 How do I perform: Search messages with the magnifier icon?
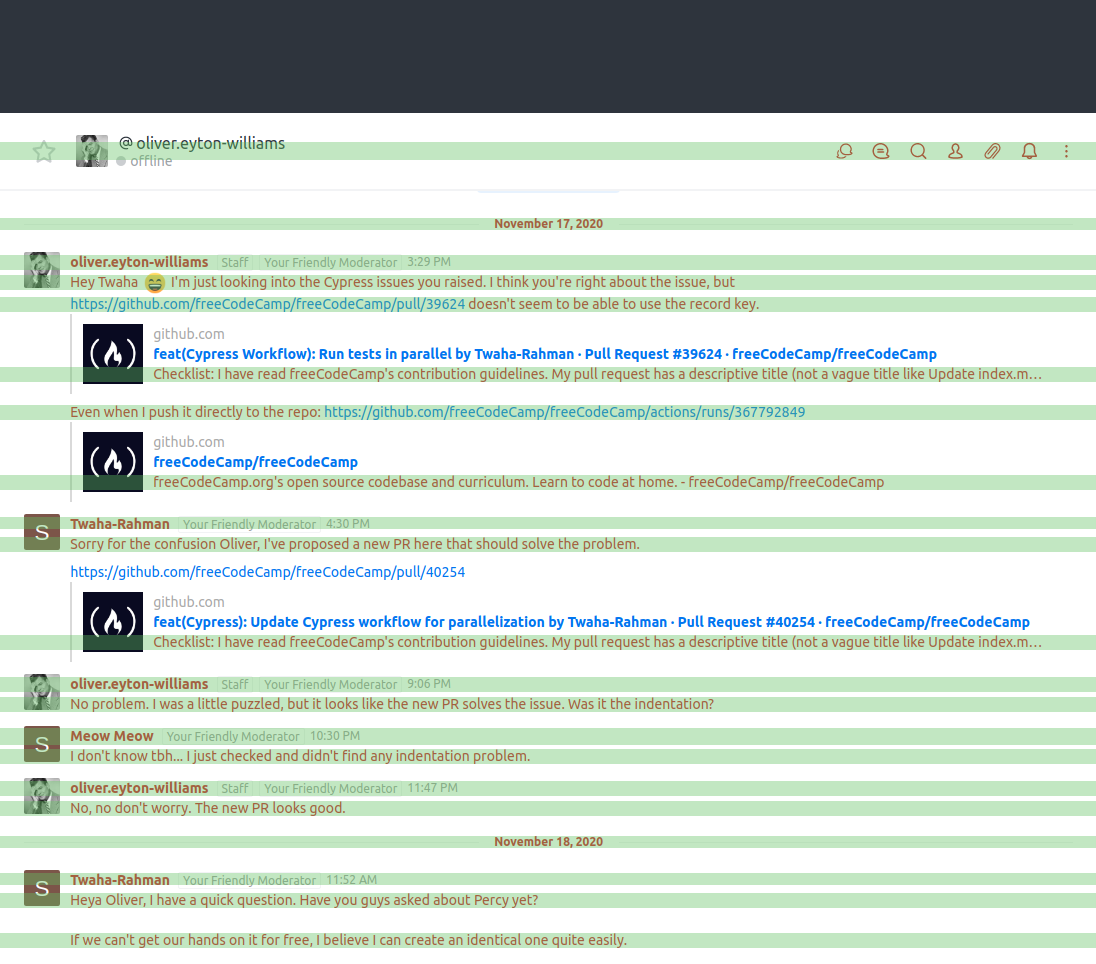[918, 151]
